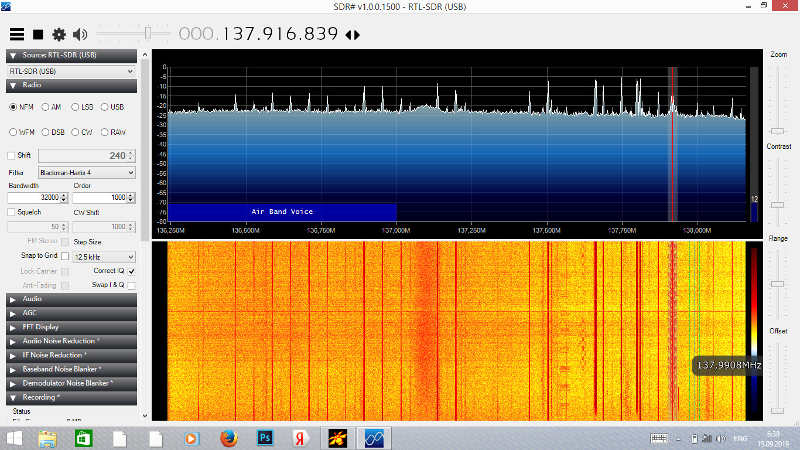Image resolution: width=800 pixels, height=450 pixels.
Task: Open the RTL-SDR (USB) source dropdown
Action: [x=71, y=72]
